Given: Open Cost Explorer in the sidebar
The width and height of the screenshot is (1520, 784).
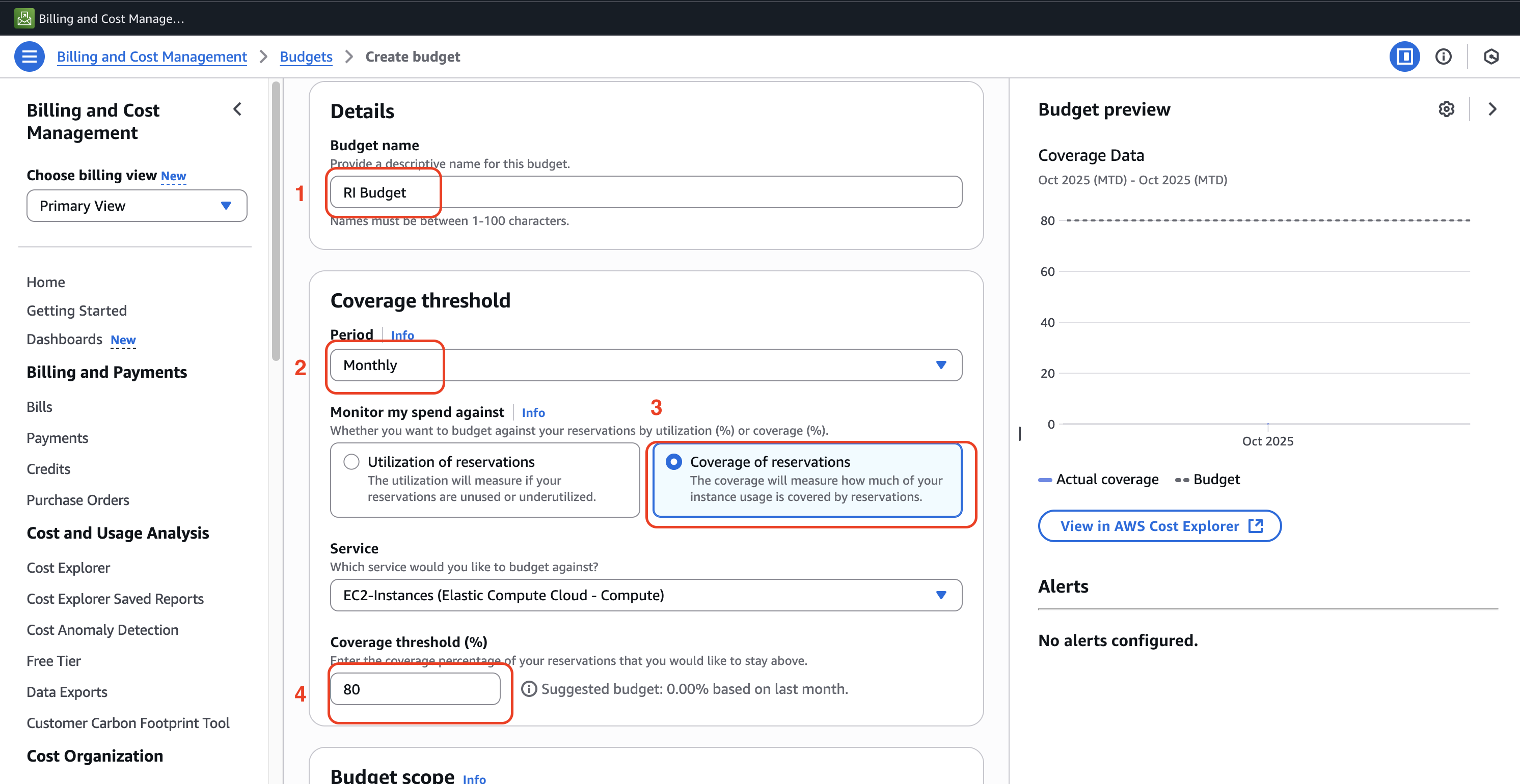Looking at the screenshot, I should [x=68, y=568].
